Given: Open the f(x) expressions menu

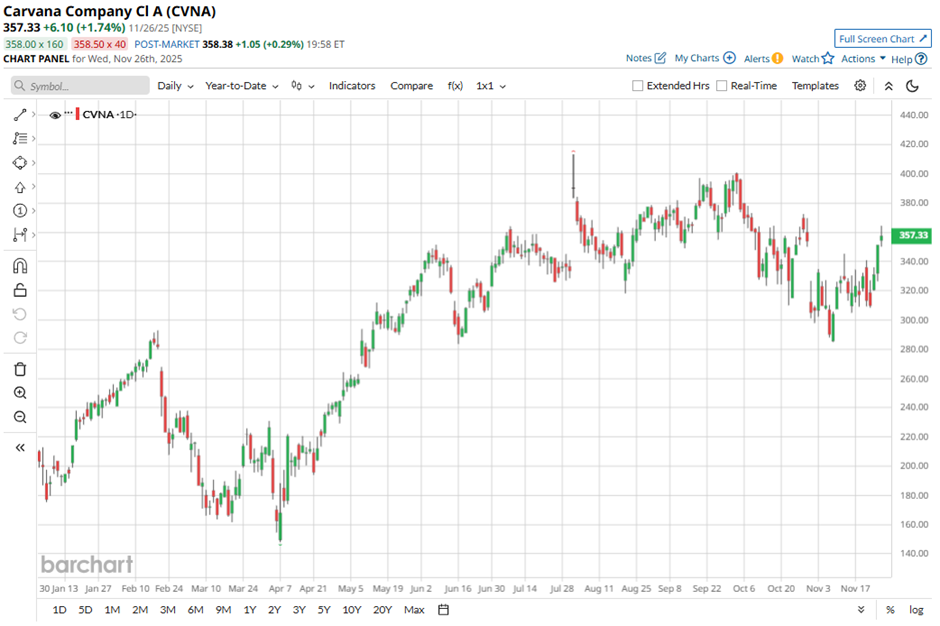Looking at the screenshot, I should pyautogui.click(x=455, y=86).
